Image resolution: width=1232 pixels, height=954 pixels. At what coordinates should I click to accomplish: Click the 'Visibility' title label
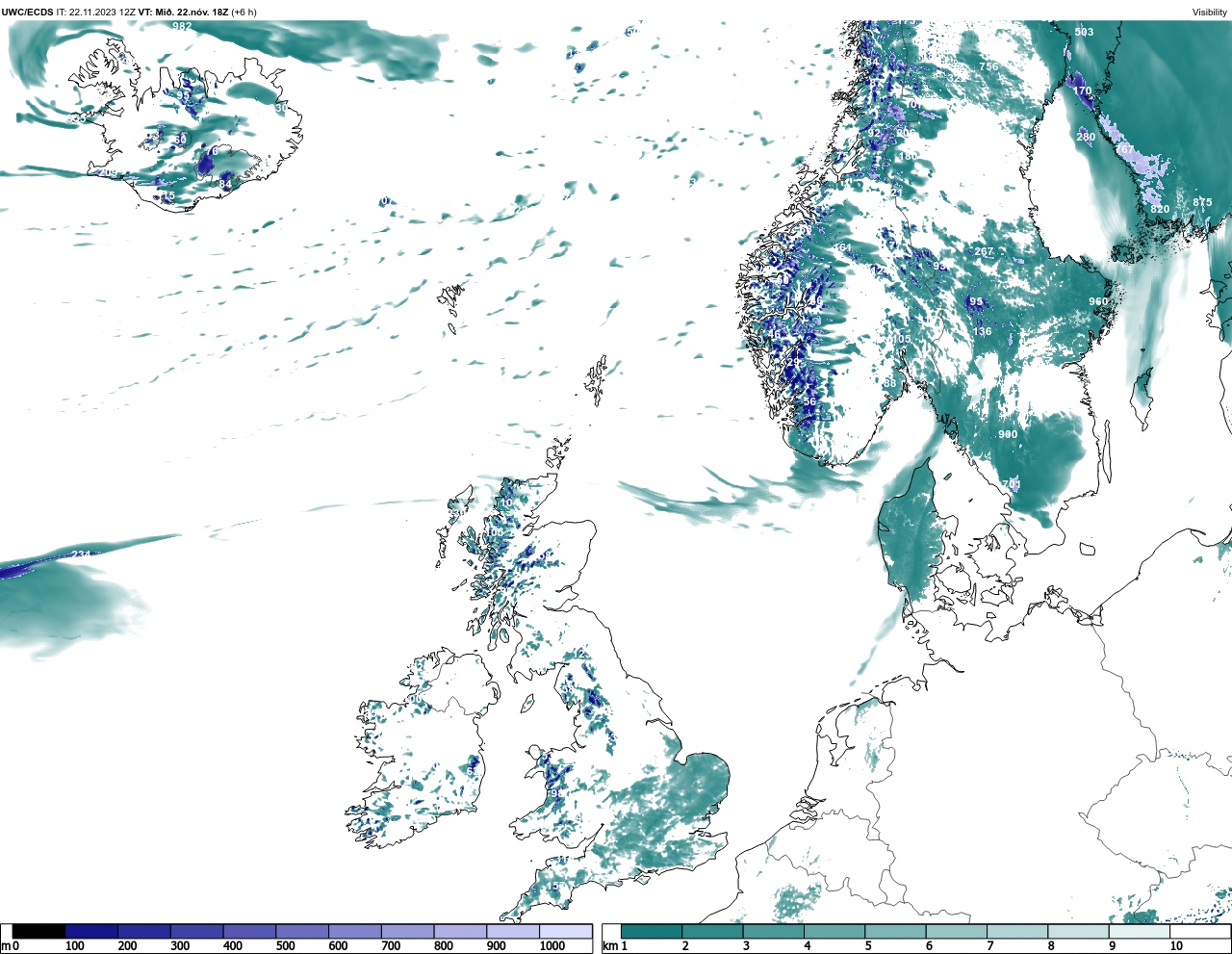coord(1209,13)
